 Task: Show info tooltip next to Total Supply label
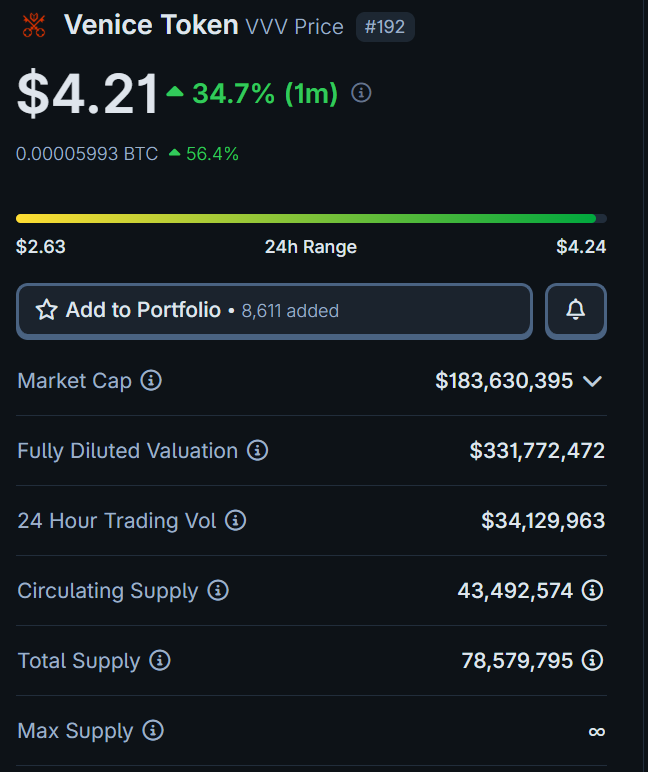click(160, 660)
